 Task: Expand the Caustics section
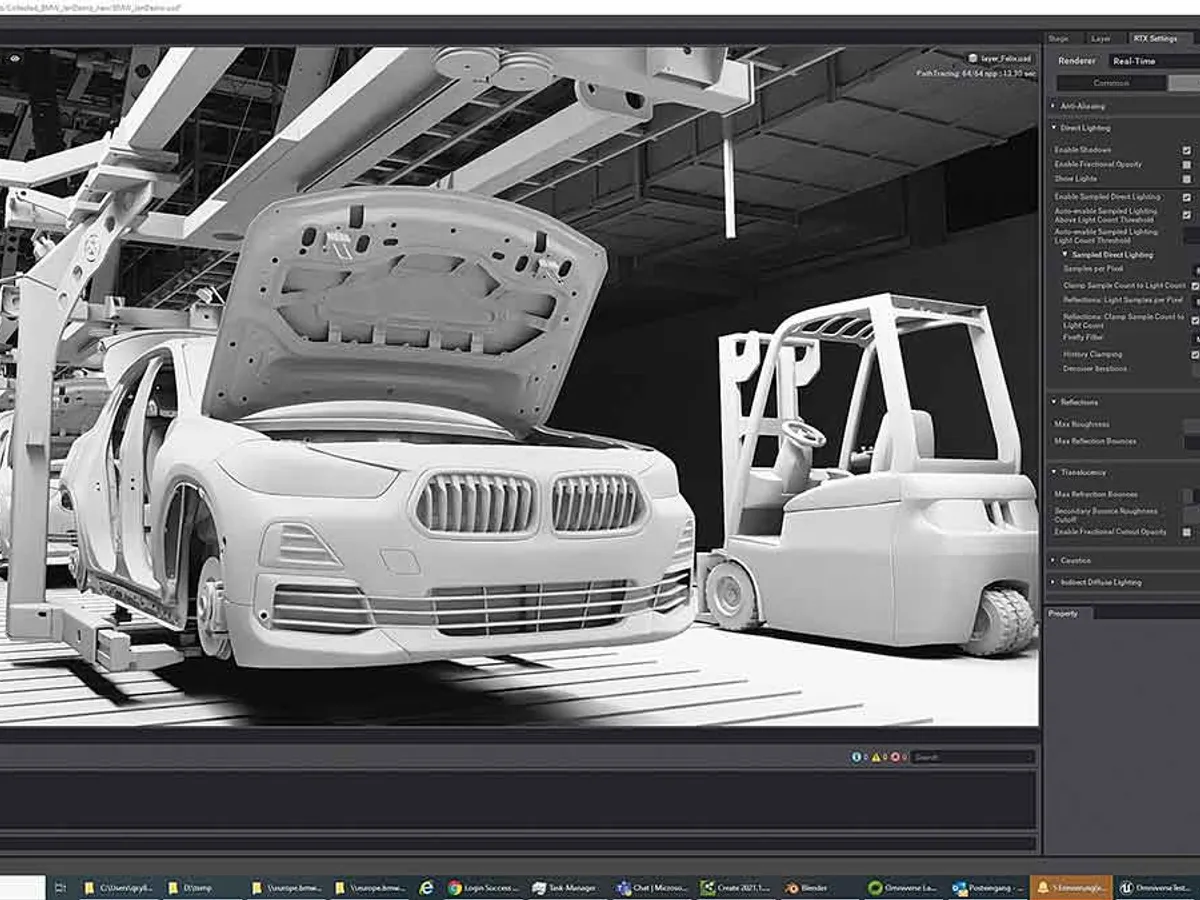[x=1075, y=561]
